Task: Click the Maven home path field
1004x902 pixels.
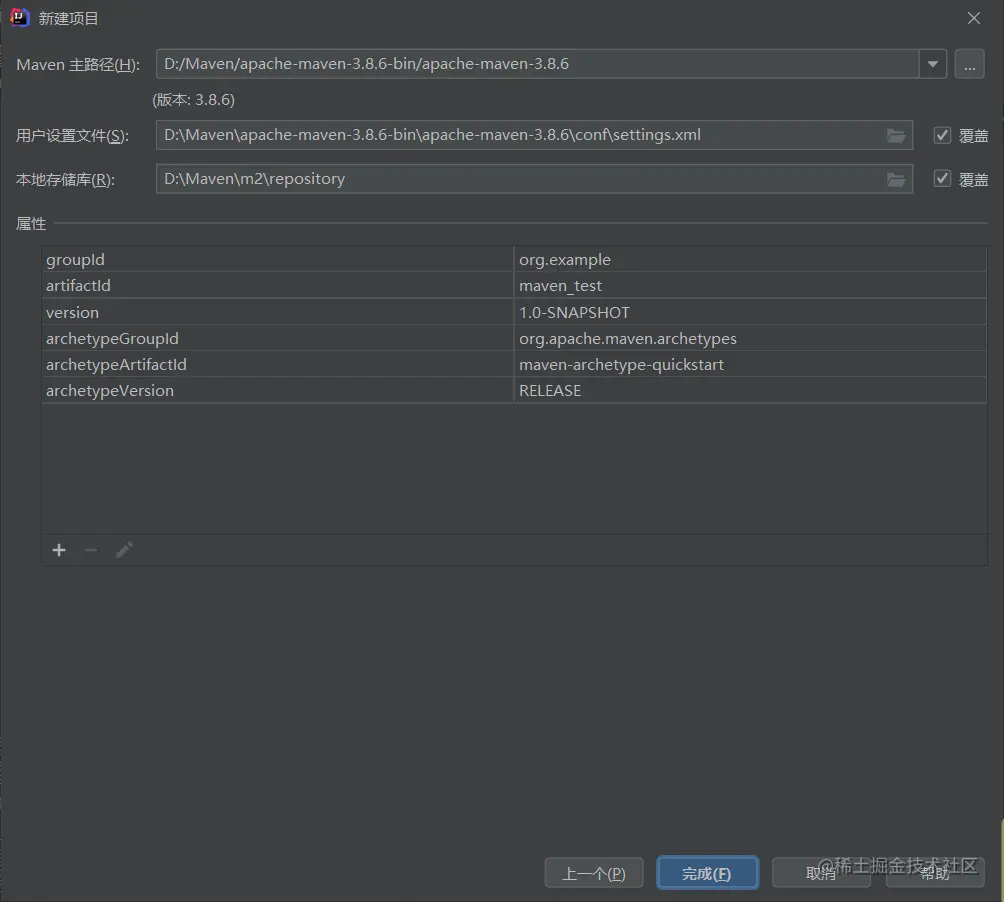Action: 537,64
